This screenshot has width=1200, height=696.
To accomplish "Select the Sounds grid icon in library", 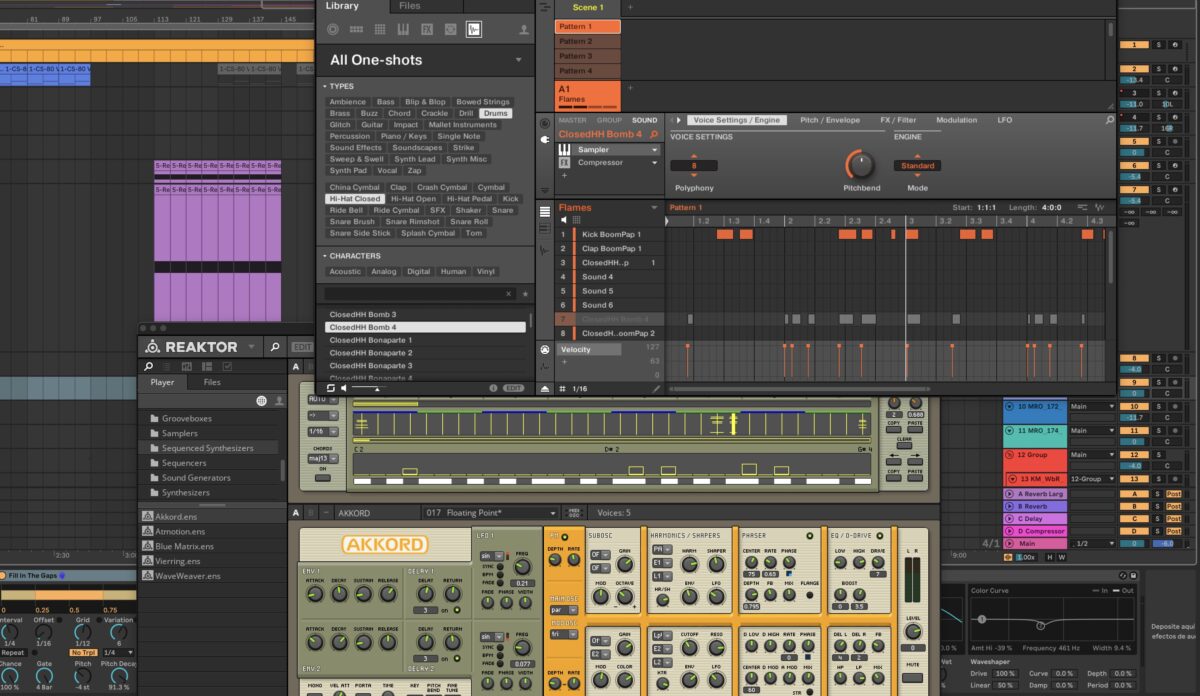I will pyautogui.click(x=380, y=30).
